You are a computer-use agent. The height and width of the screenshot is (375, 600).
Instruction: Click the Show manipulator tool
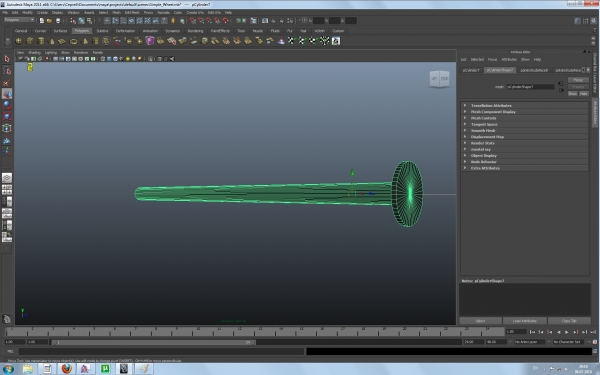tap(7, 152)
